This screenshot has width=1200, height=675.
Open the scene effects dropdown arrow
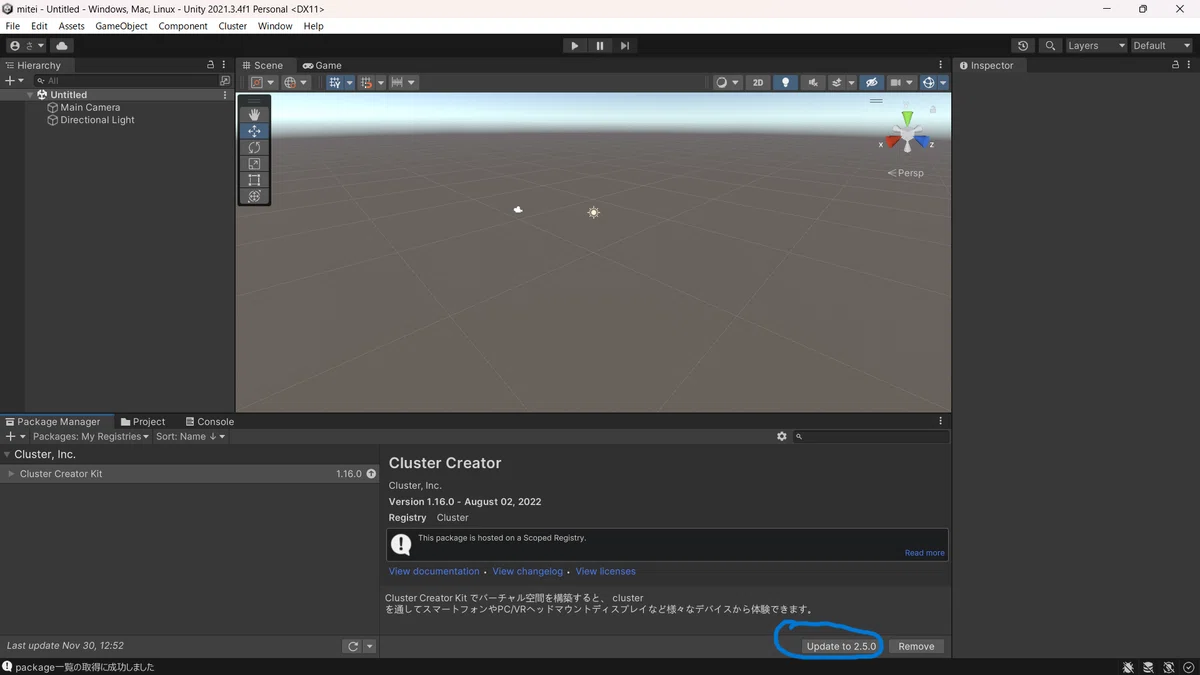point(851,83)
